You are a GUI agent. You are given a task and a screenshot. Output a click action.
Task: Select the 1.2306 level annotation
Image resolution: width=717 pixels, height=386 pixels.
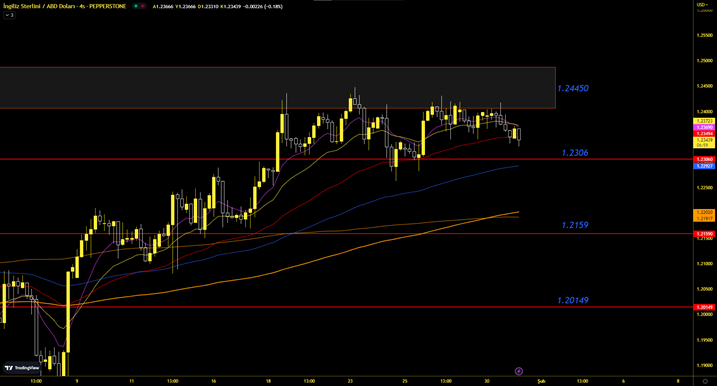click(575, 153)
